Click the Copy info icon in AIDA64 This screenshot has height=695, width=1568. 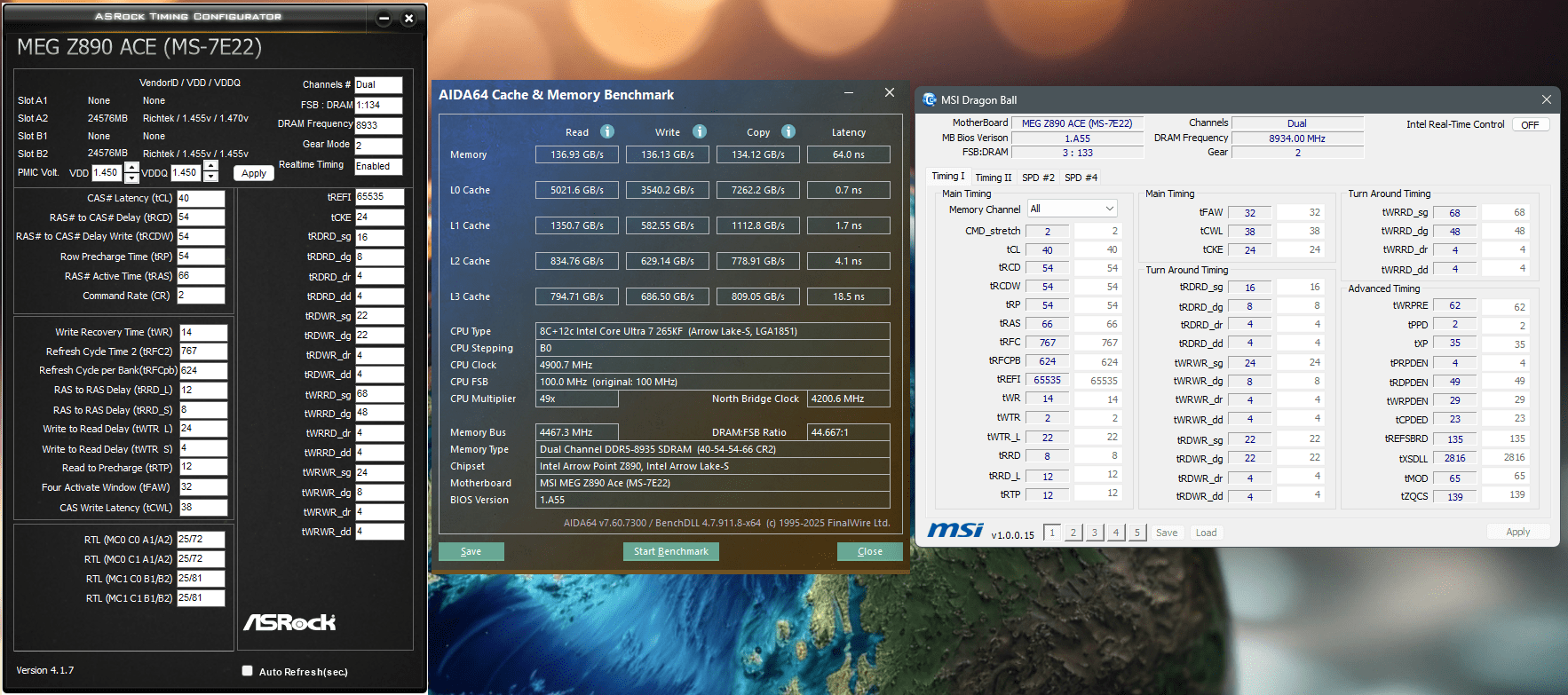click(x=788, y=131)
